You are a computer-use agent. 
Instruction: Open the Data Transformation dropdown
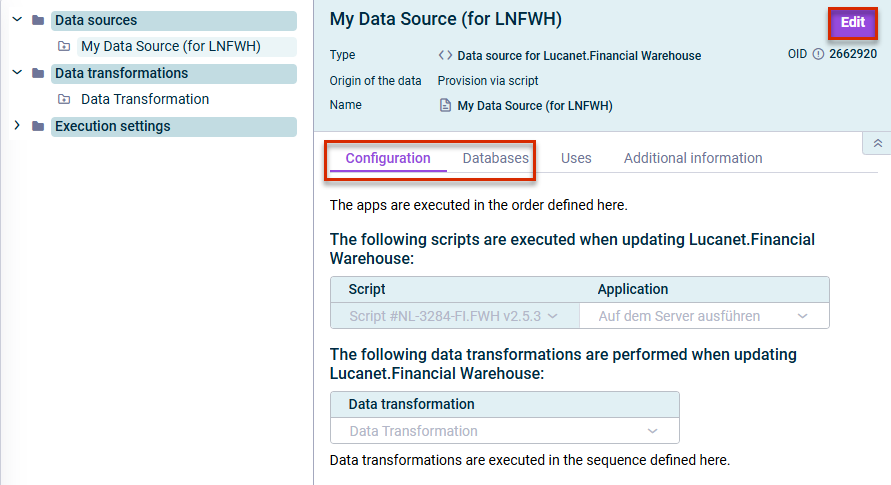(505, 430)
